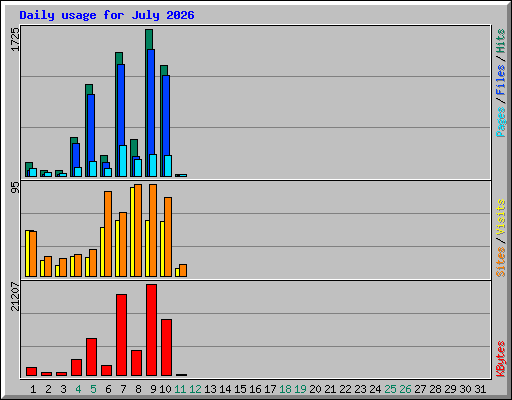The width and height of the screenshot is (512, 400).
Task: Click day 29 on the date axis
Action: click(450, 389)
